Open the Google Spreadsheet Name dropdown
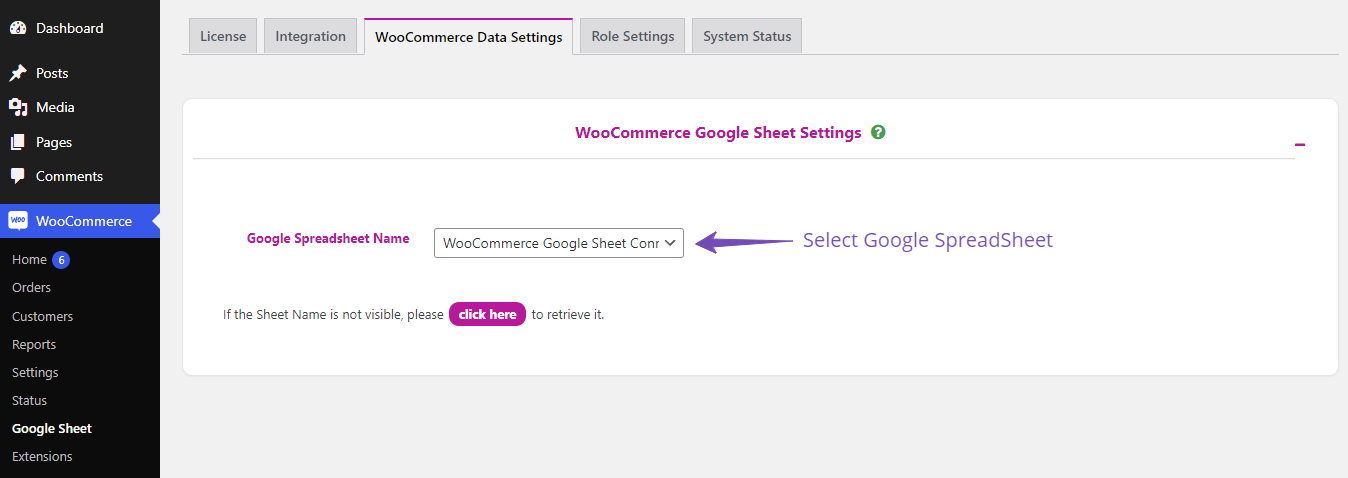Image resolution: width=1348 pixels, height=478 pixels. 559,243
